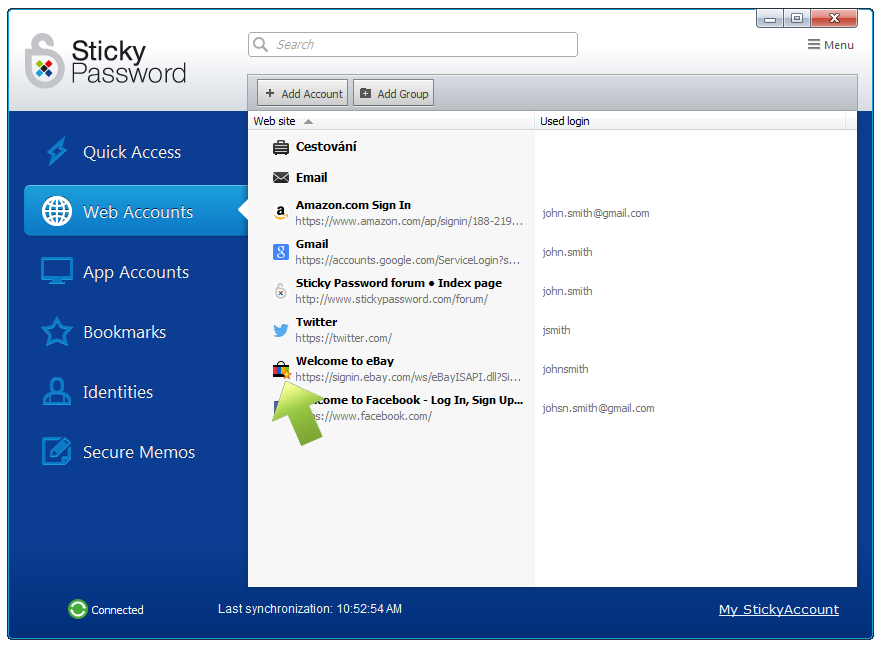This screenshot has width=884, height=652.
Task: Click the jsmith login for Twitter
Action: click(556, 330)
